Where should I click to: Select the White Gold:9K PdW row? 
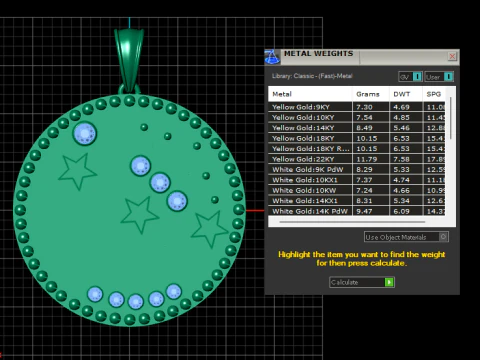point(357,169)
